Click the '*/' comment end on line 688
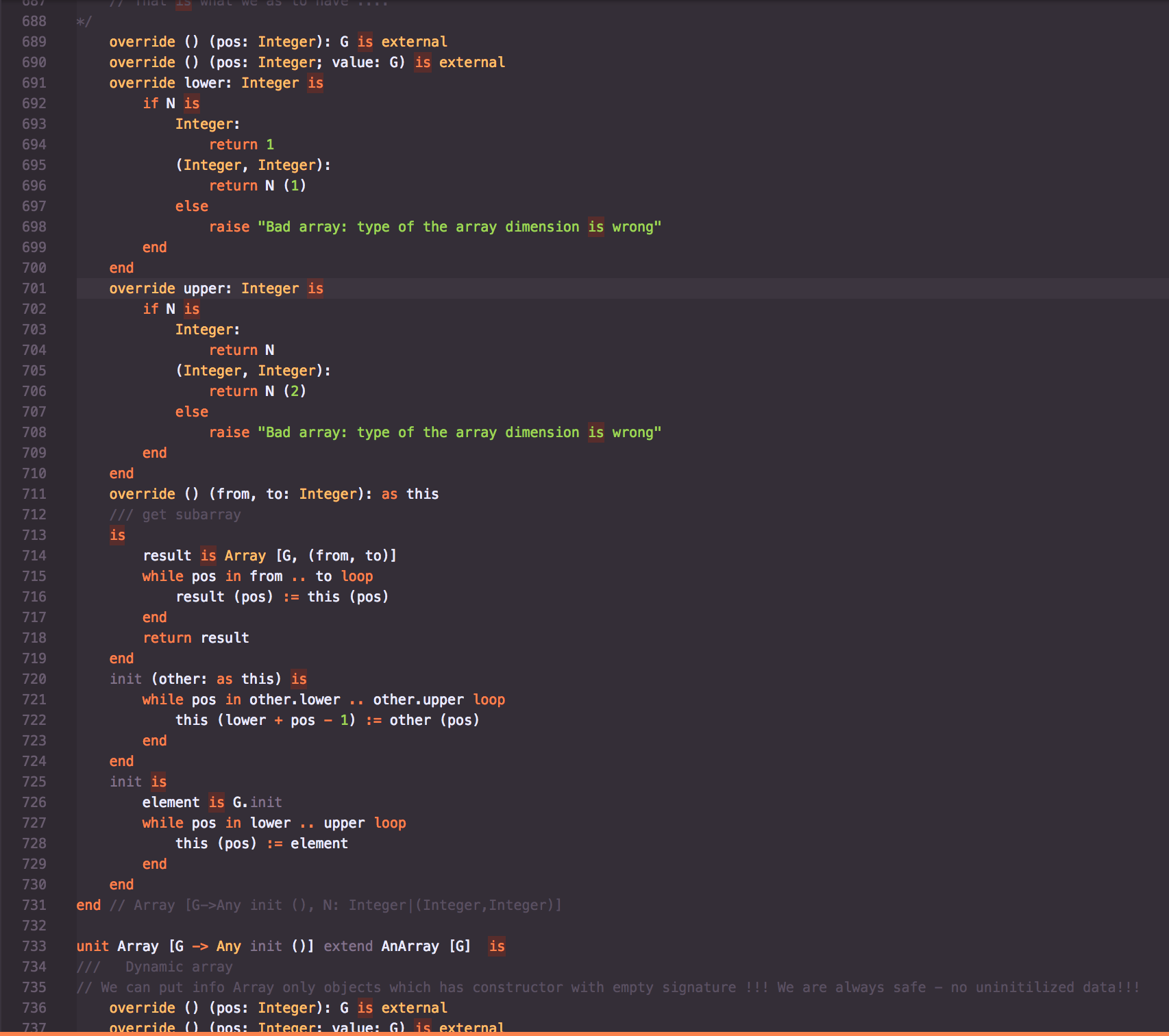 (84, 21)
